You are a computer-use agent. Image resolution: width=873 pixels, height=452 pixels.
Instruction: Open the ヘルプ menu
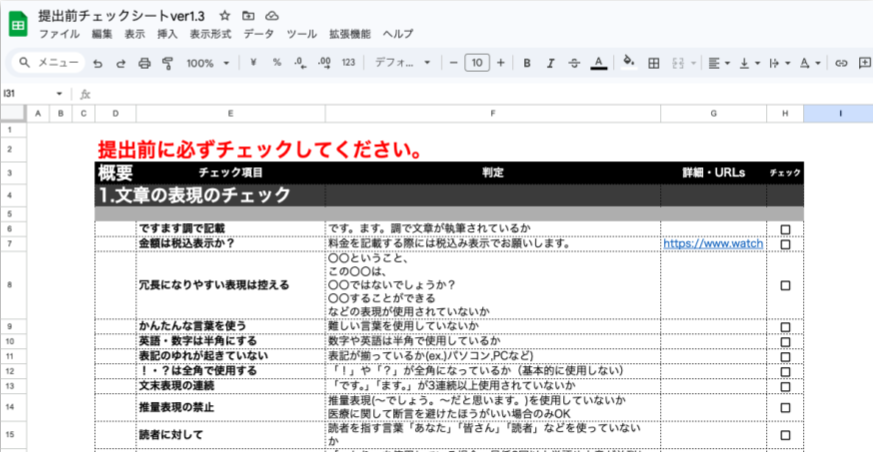[398, 34]
